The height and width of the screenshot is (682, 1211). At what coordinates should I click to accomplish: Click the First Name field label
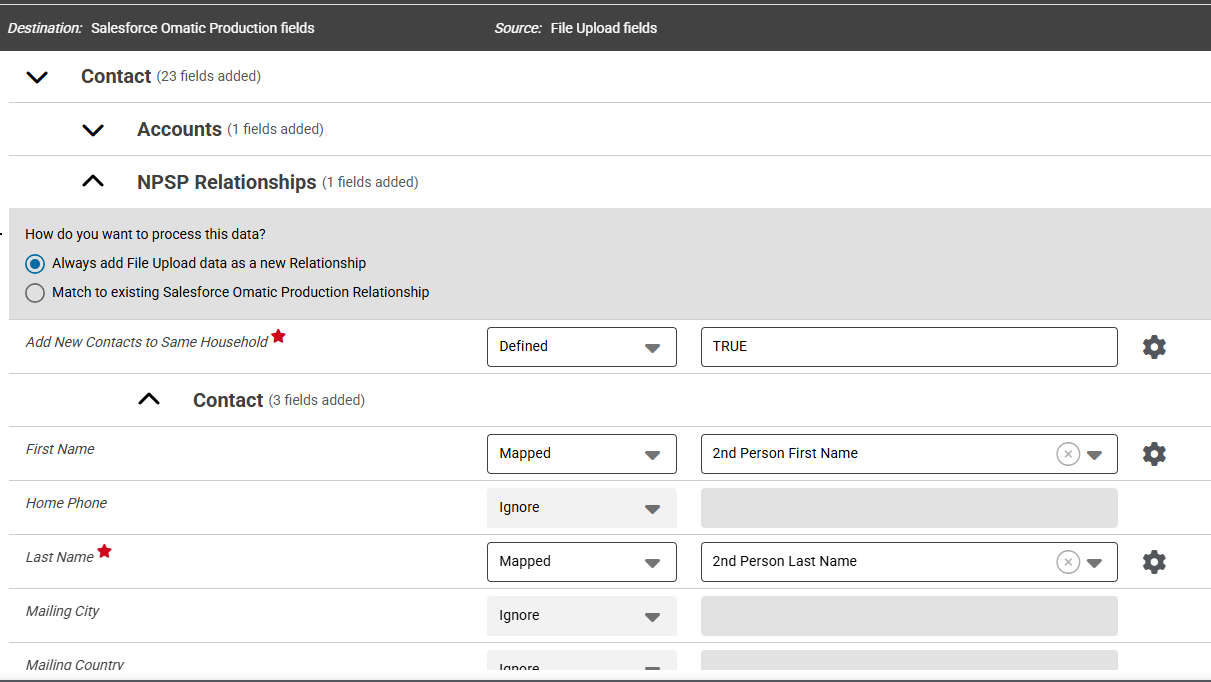60,449
